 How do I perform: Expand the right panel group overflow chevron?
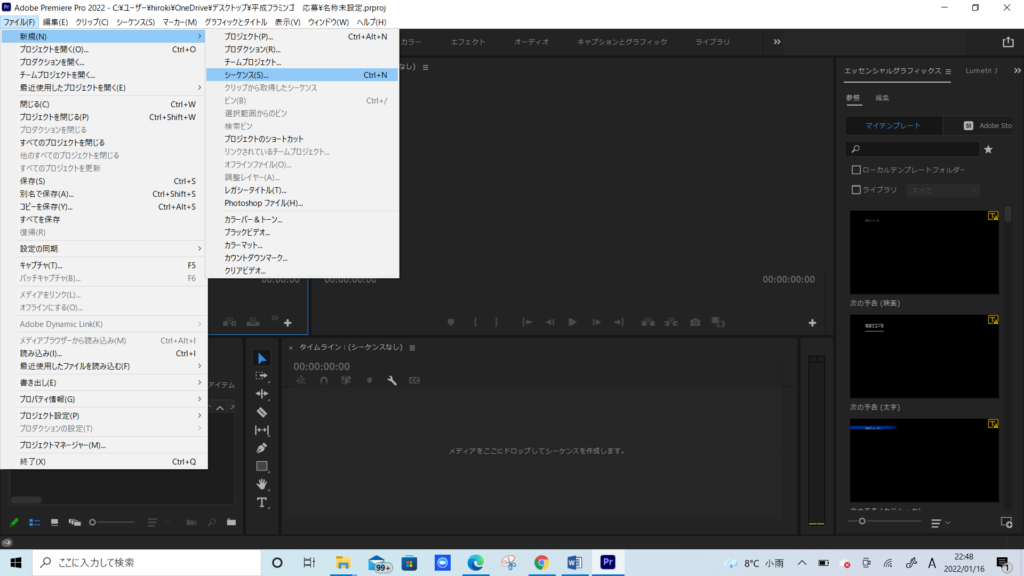1017,71
